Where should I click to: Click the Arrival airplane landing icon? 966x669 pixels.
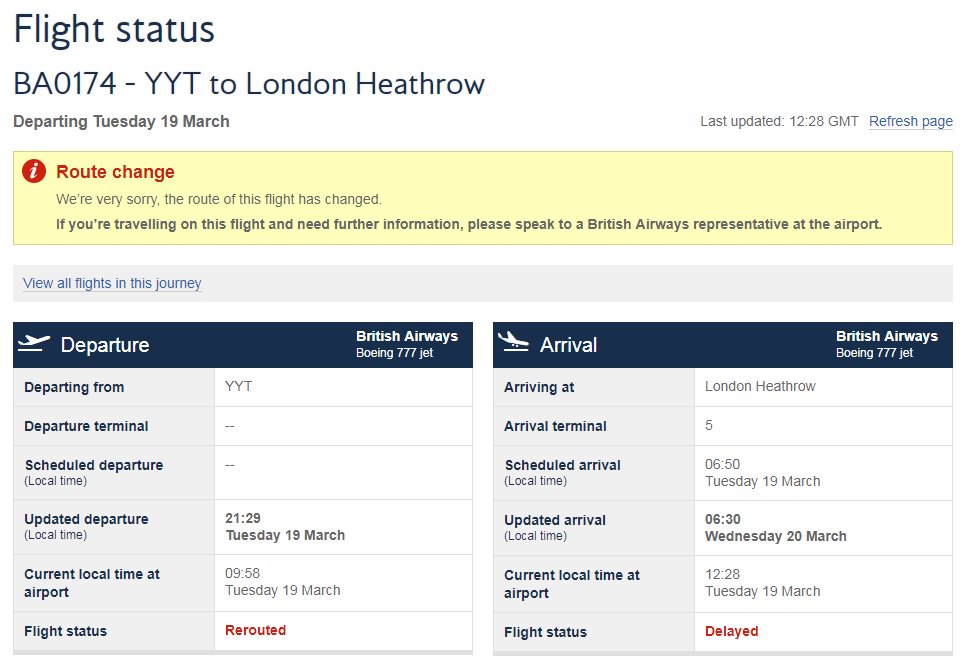tap(513, 342)
